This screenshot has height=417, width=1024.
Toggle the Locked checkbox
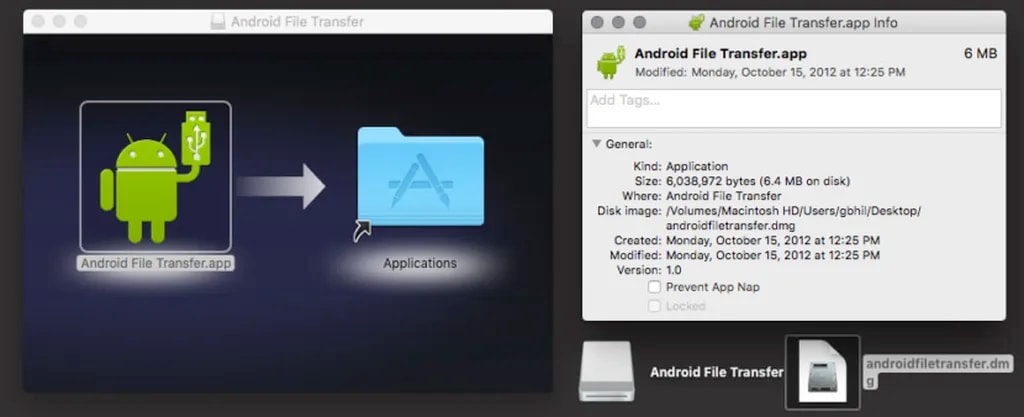coord(654,306)
